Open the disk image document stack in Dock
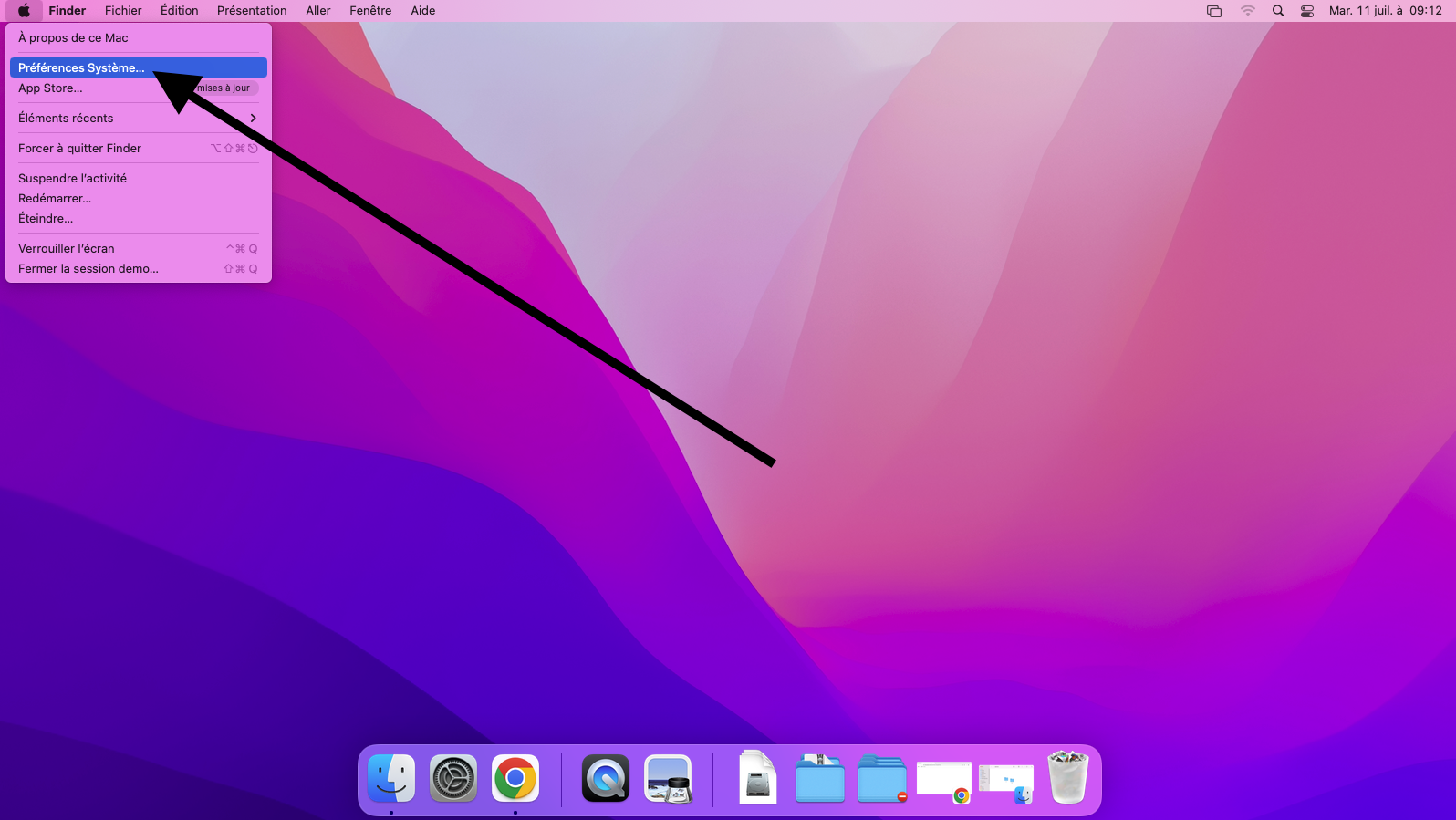Viewport: 1456px width, 820px height. pyautogui.click(x=758, y=777)
